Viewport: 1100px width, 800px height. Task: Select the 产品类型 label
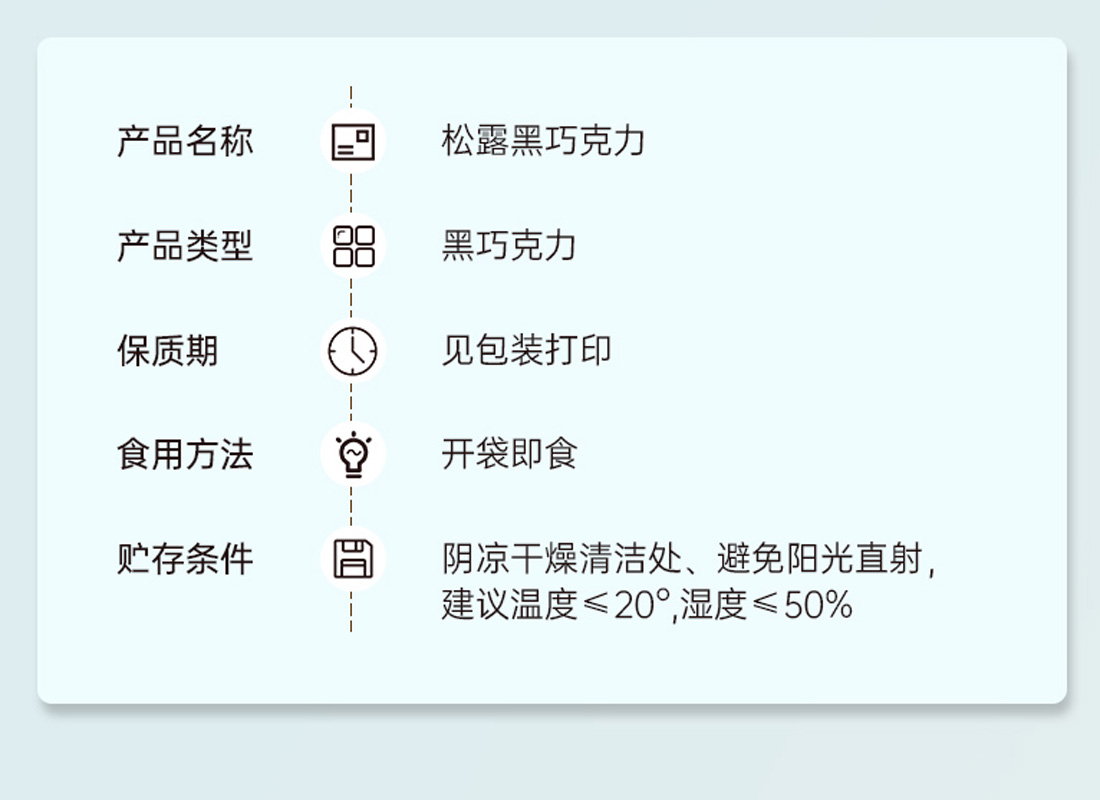click(185, 246)
